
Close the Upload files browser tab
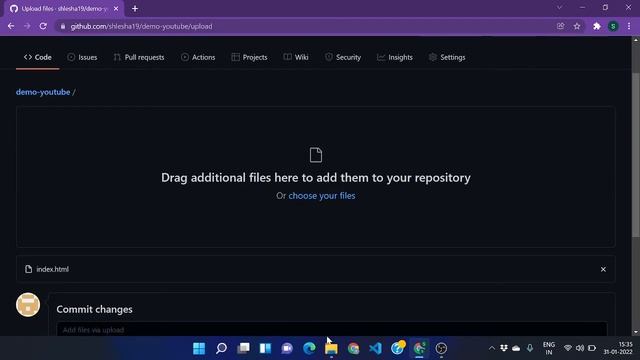click(x=116, y=9)
